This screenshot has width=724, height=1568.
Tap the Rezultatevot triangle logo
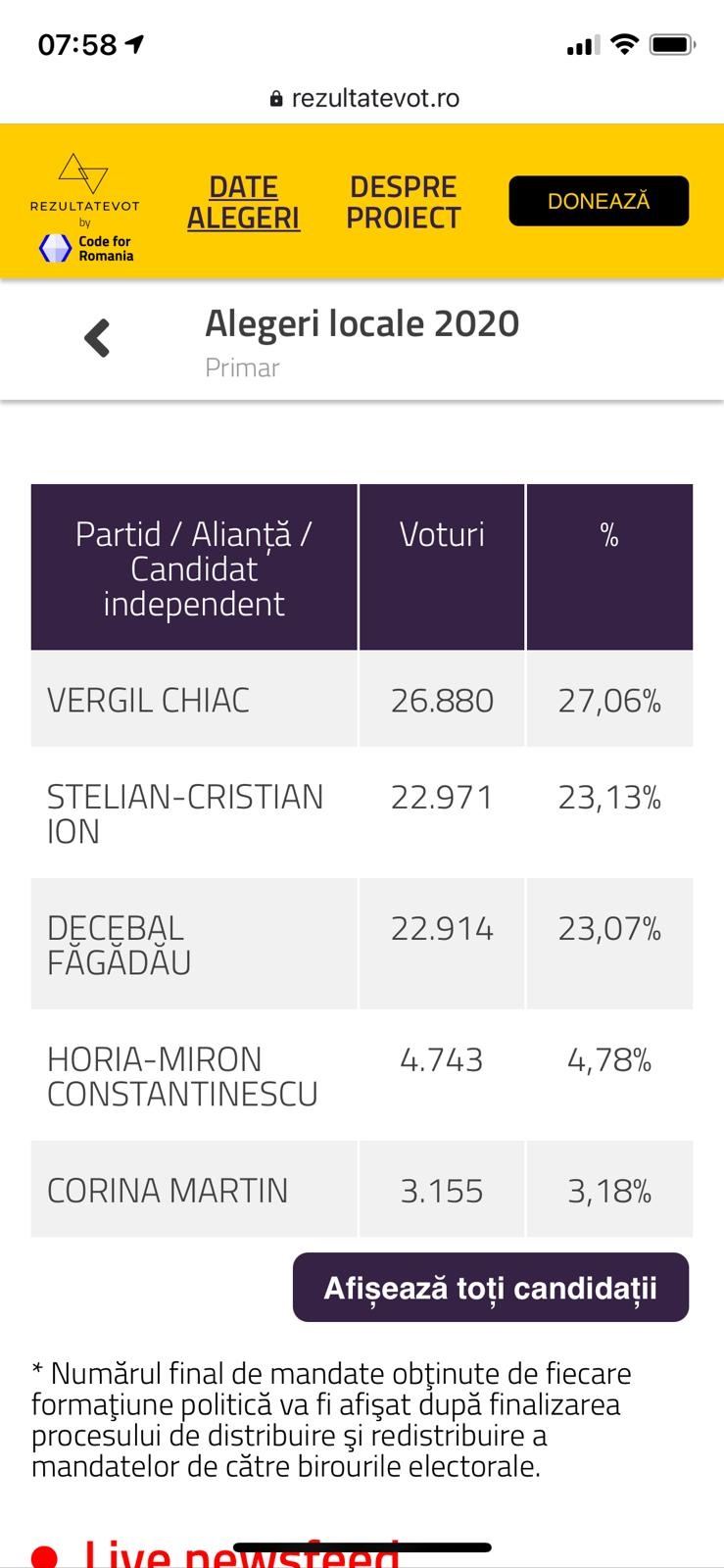(83, 172)
